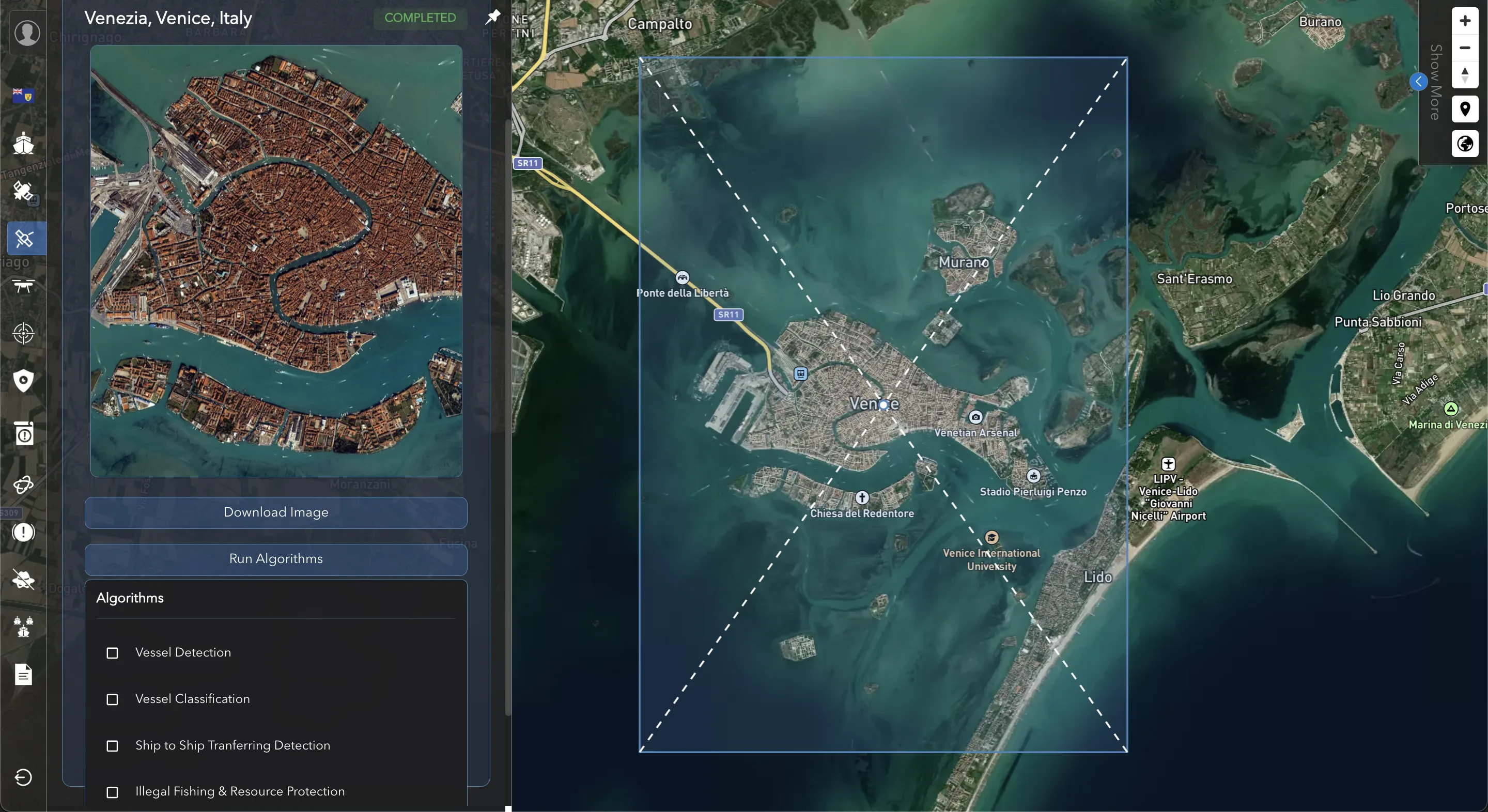Click the logout icon

(x=24, y=777)
